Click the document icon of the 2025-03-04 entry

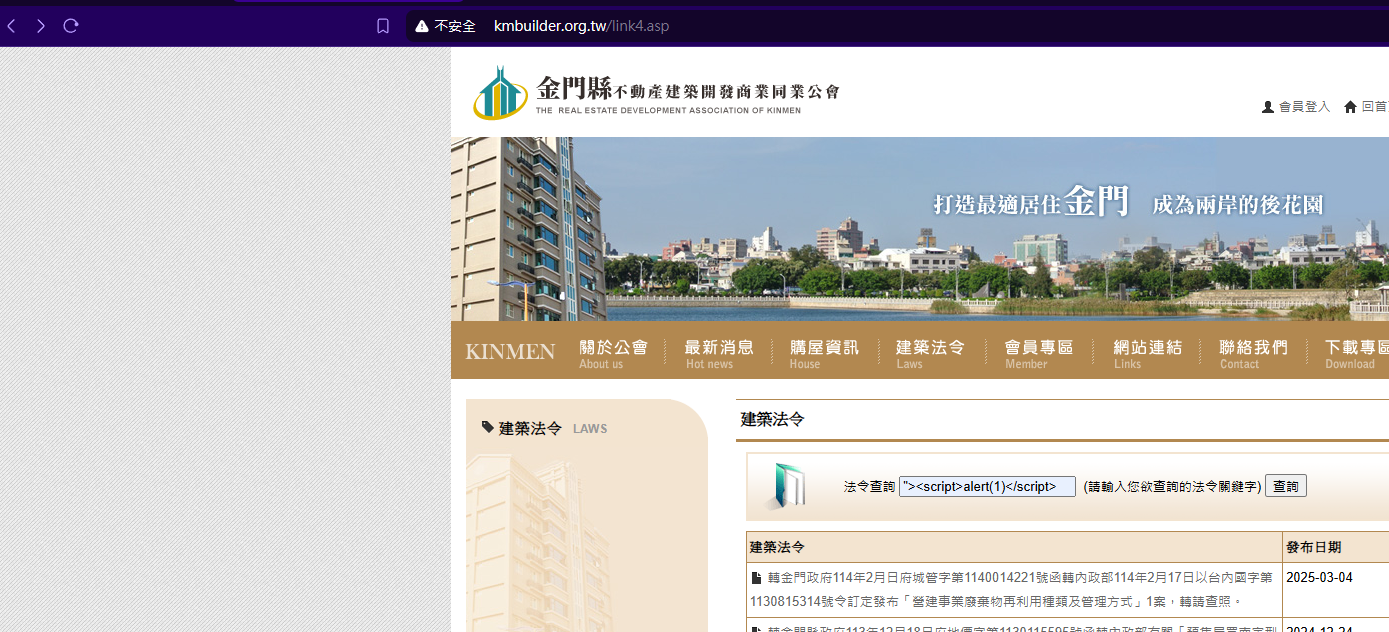(757, 578)
